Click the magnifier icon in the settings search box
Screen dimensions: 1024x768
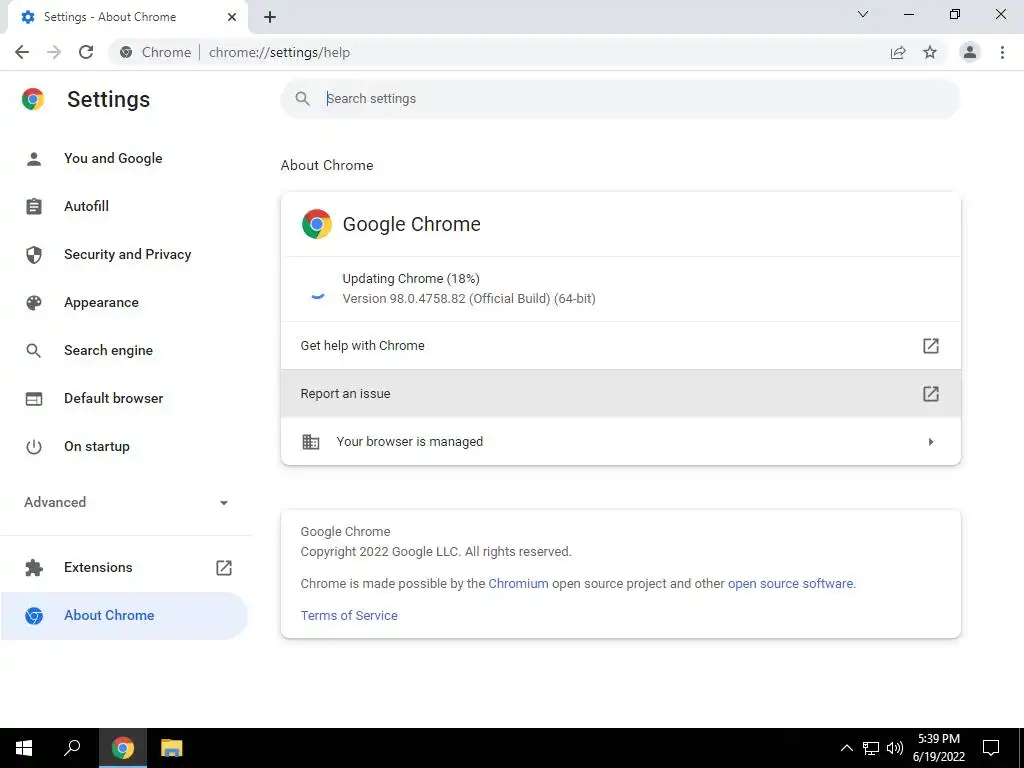click(302, 99)
